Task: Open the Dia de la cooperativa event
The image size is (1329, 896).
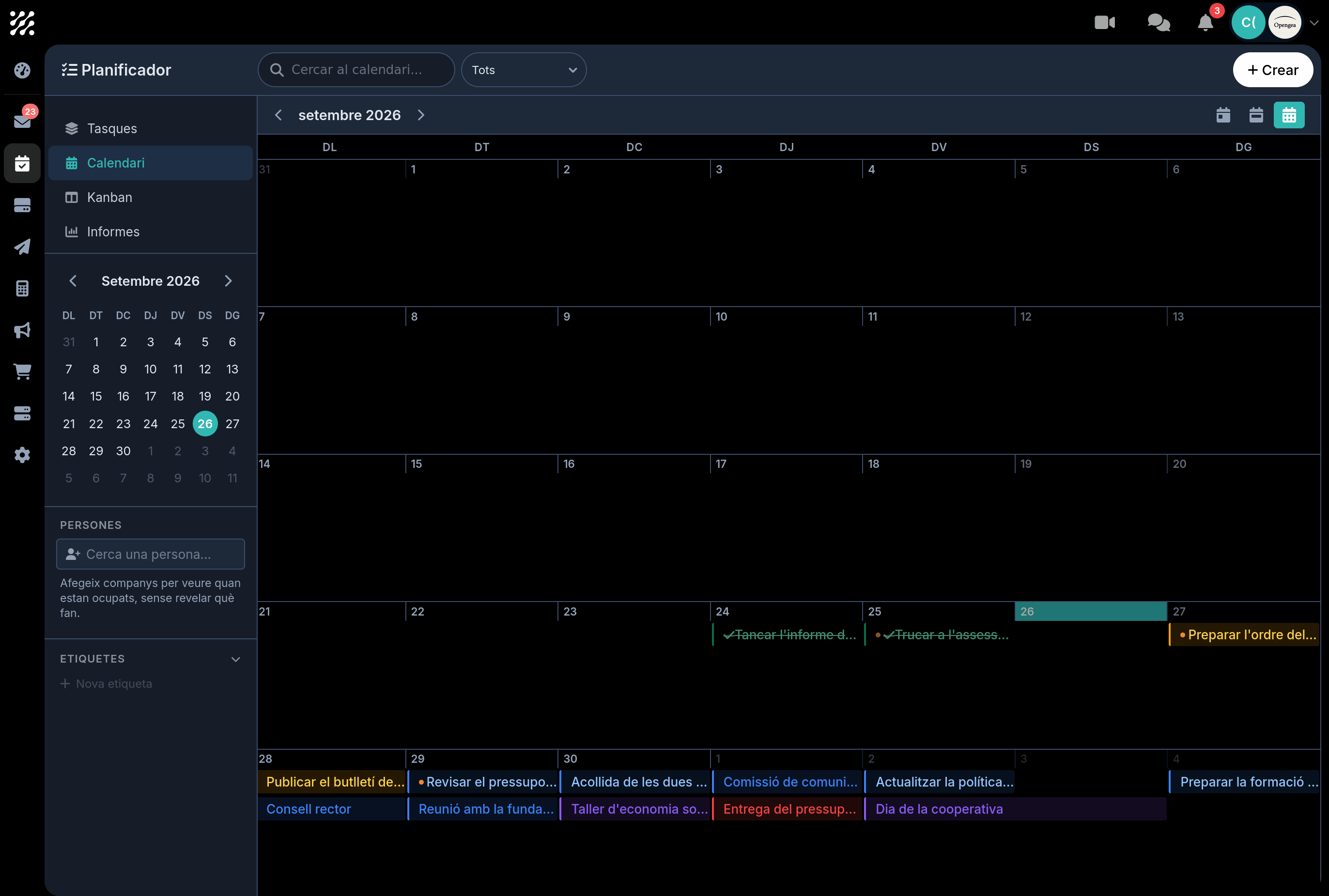Action: pyautogui.click(x=1015, y=809)
